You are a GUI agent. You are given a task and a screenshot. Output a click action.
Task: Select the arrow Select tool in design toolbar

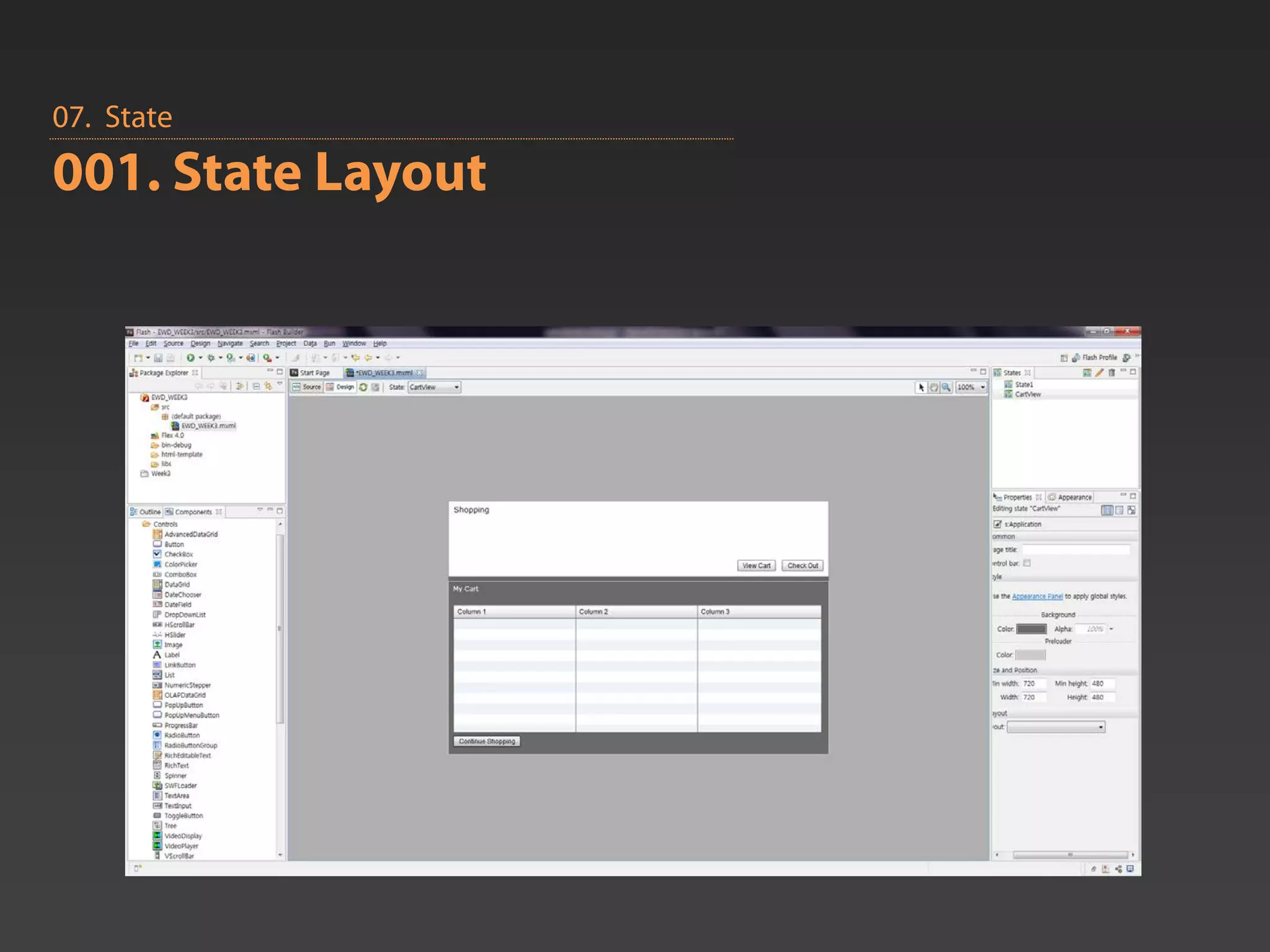pyautogui.click(x=921, y=387)
